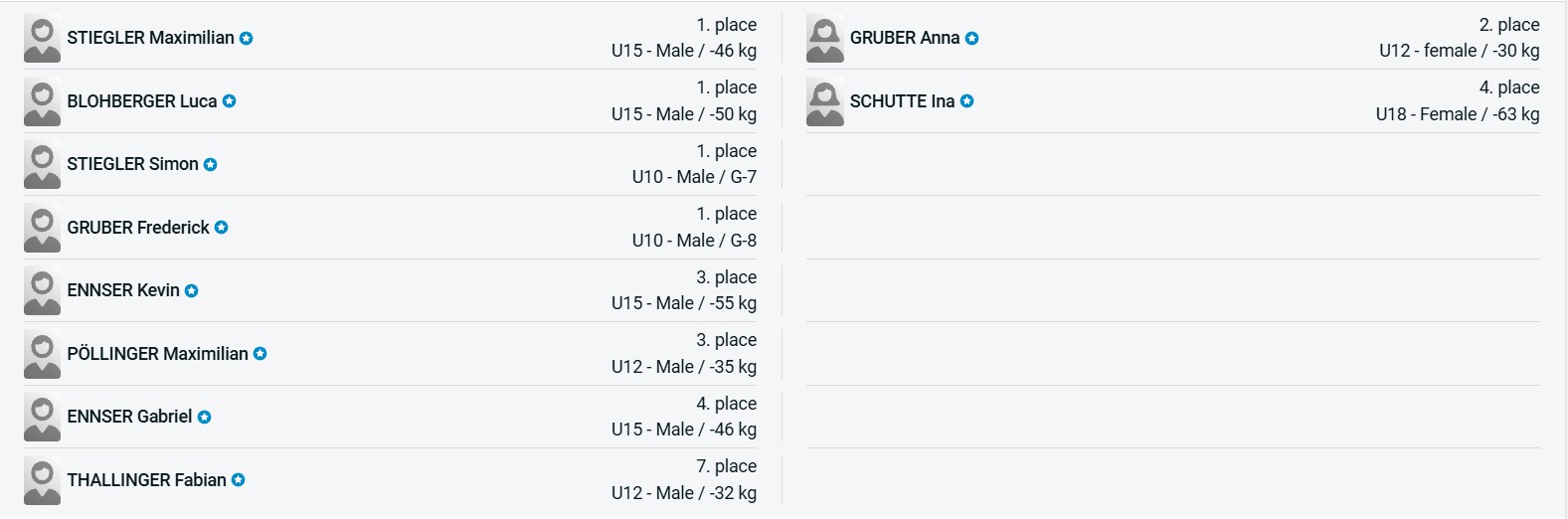Viewport: 1568px width, 519px height.
Task: Click the star badge next to STIEGLER Simon
Action: click(211, 165)
